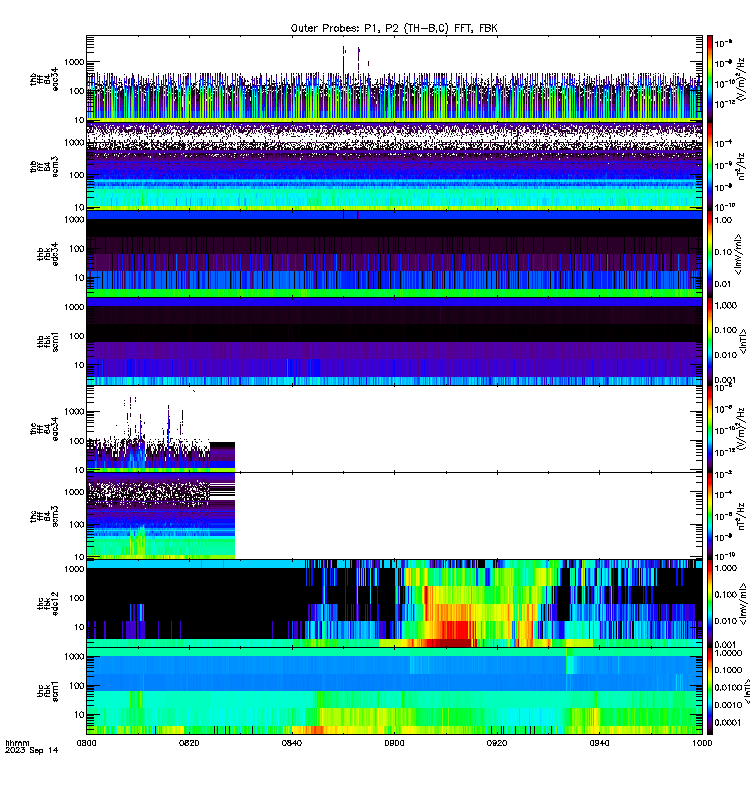Select the 0940 time axis label
Image resolution: width=750 pixels, height=800 pixels.
(x=599, y=743)
